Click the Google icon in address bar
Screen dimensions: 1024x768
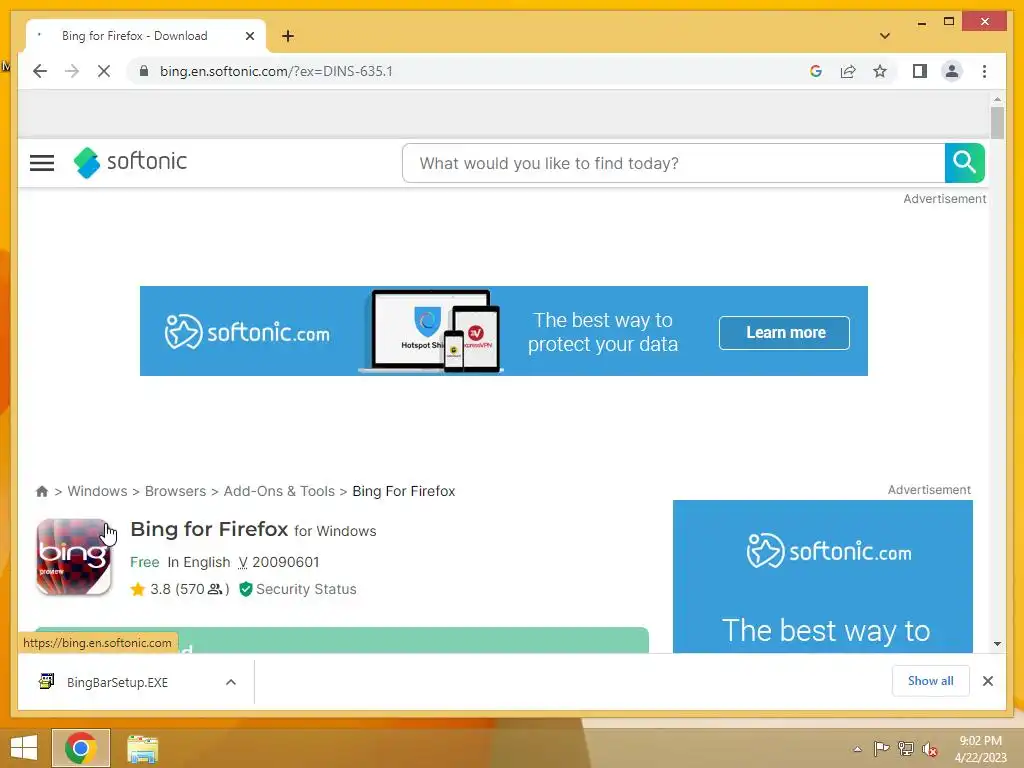pos(816,71)
